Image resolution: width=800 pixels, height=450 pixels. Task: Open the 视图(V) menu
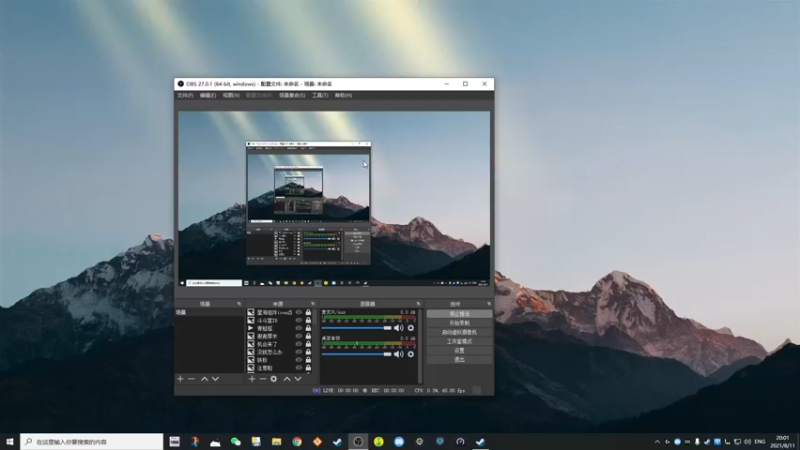point(231,95)
